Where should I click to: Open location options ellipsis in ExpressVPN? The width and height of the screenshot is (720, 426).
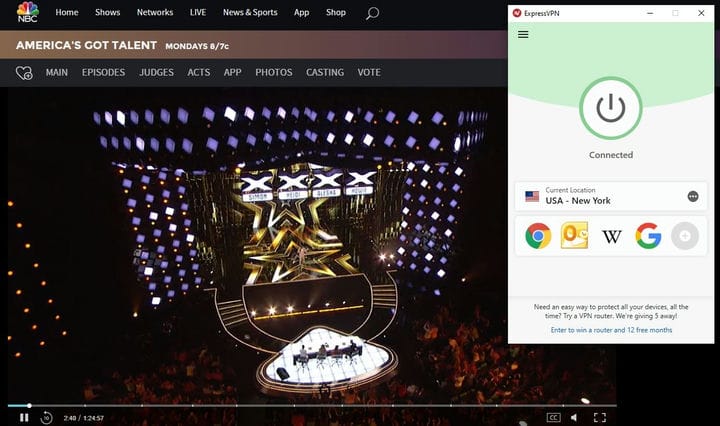693,196
